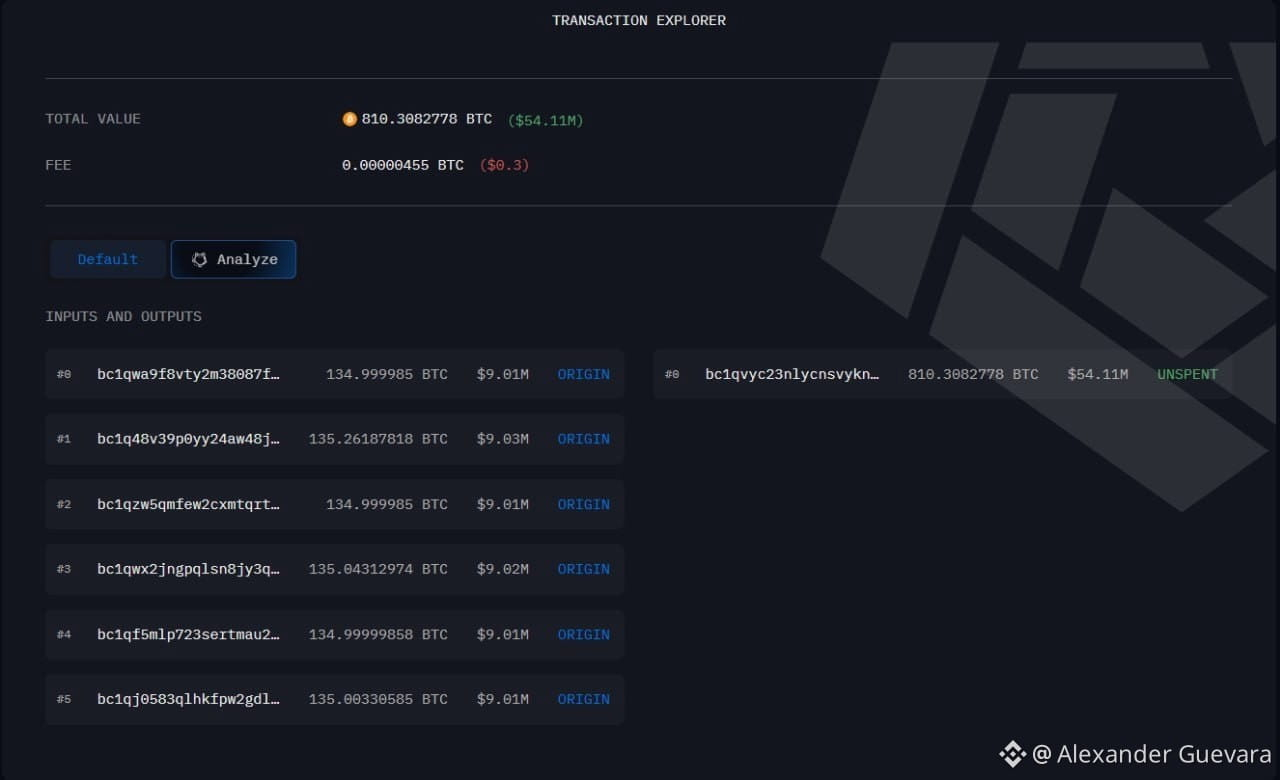Click the ($54.11M) total value in dollars
This screenshot has height=780, width=1280.
[545, 120]
